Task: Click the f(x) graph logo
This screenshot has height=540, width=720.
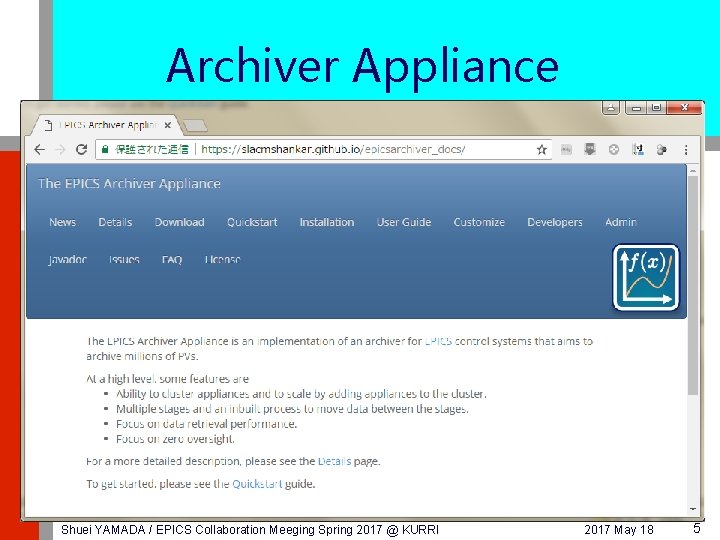Action: tap(646, 278)
